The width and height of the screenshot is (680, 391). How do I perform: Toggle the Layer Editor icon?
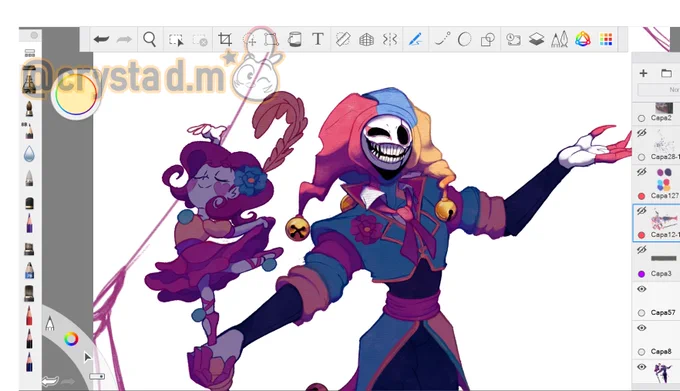tap(536, 39)
